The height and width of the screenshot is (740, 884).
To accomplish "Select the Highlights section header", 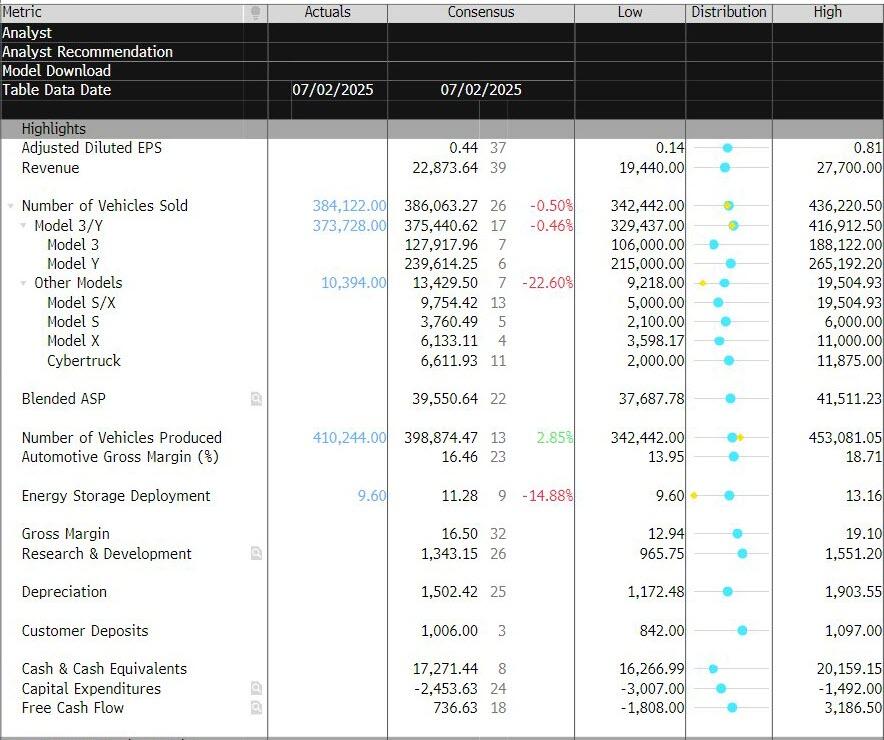I will (54, 128).
